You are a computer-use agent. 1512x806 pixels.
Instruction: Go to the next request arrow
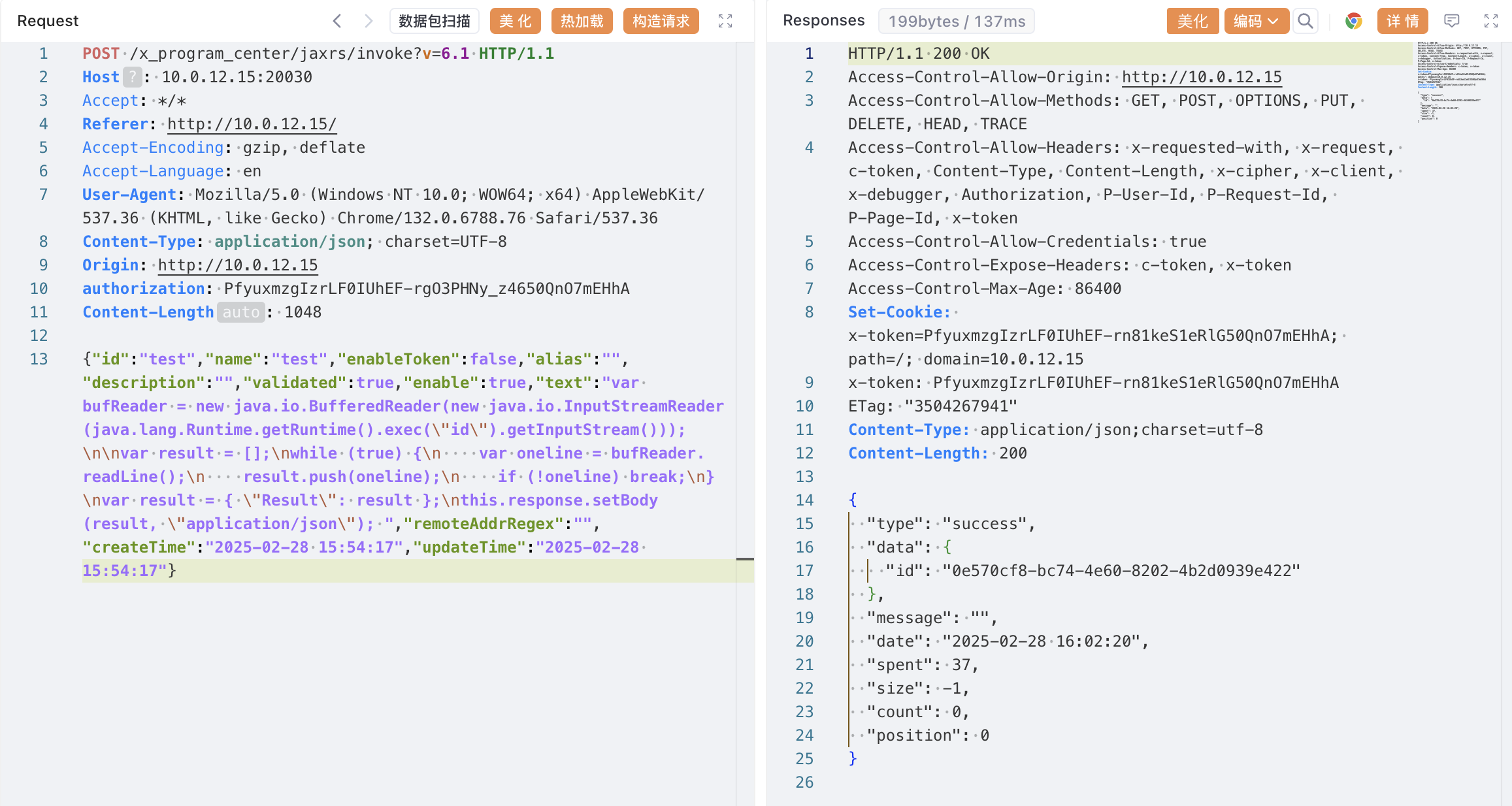[x=369, y=21]
